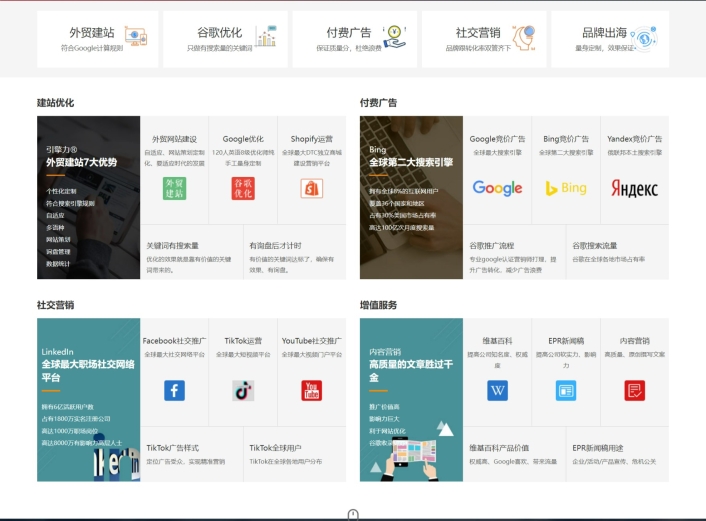Click the 外贸建站7大优势 banner image
706x521 pixels.
(x=89, y=198)
